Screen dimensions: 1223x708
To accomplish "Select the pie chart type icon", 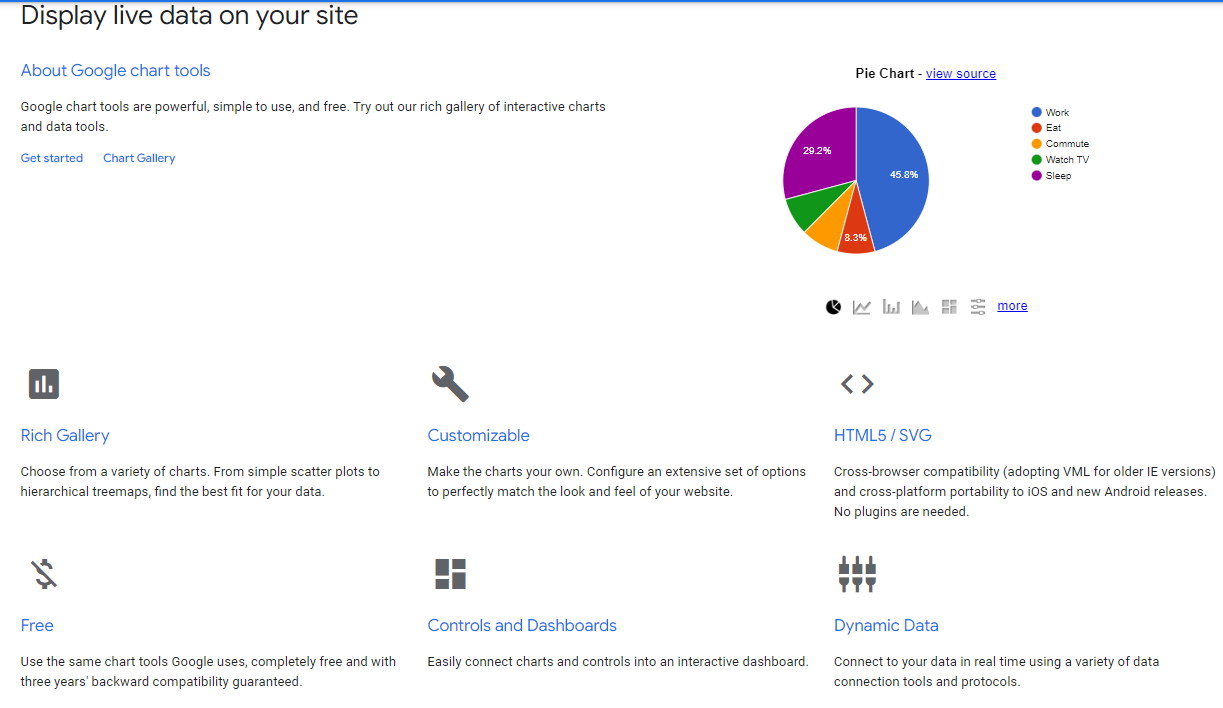I will [833, 306].
